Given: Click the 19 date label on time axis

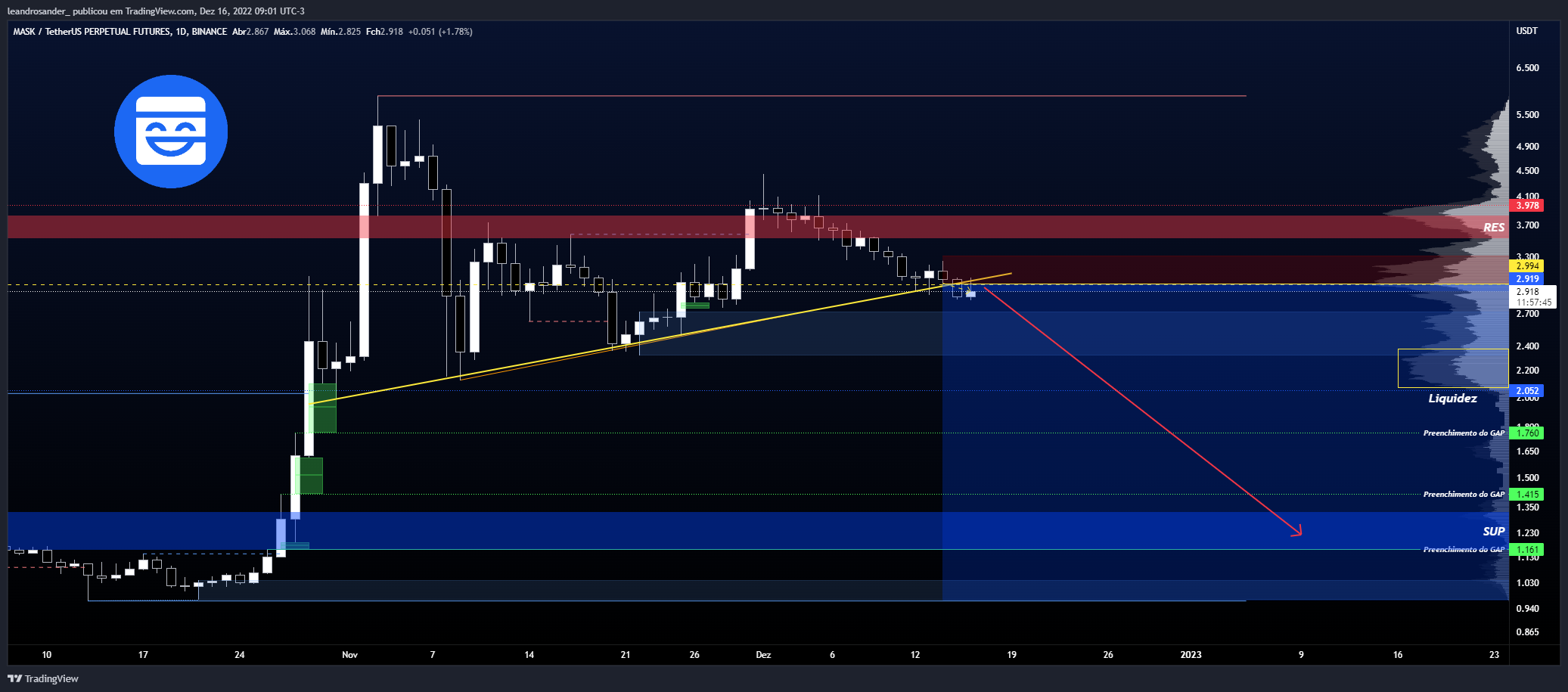Looking at the screenshot, I should point(1011,655).
